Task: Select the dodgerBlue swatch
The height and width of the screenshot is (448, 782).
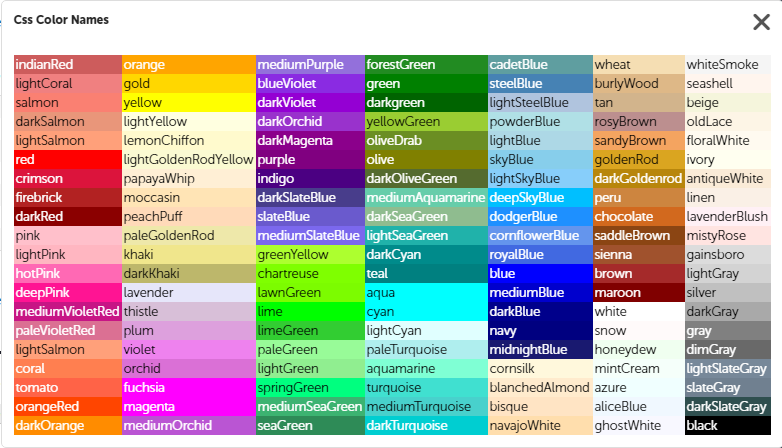Action: click(541, 217)
